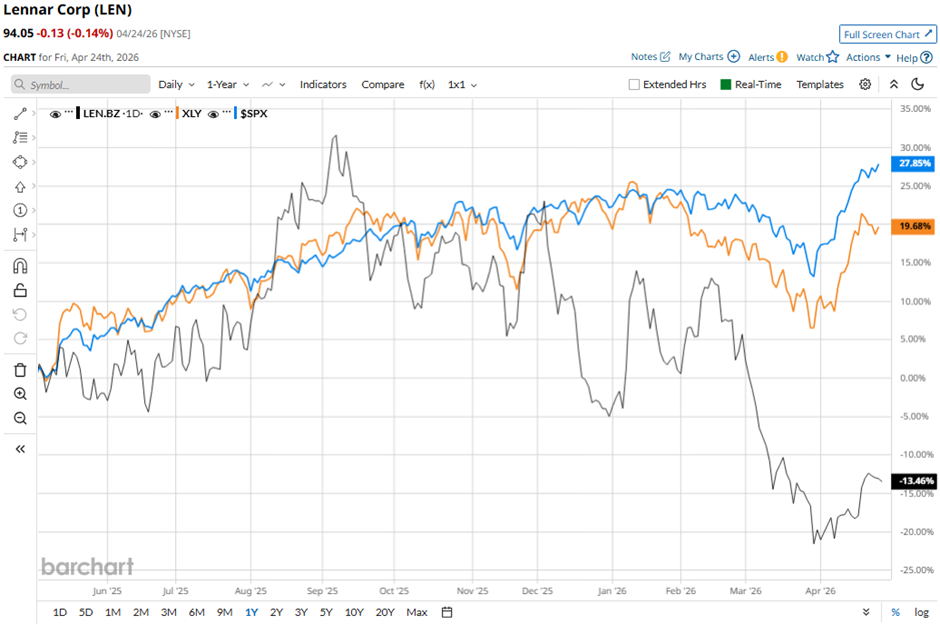Delete drawings with trash icon
This screenshot has height=625, width=940.
[20, 370]
